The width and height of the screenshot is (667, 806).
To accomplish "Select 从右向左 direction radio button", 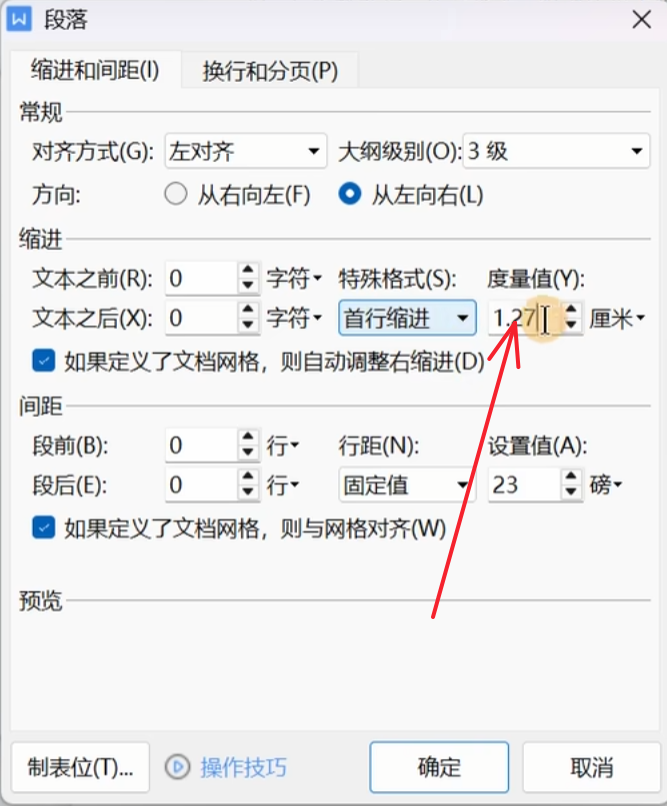I will tap(176, 195).
